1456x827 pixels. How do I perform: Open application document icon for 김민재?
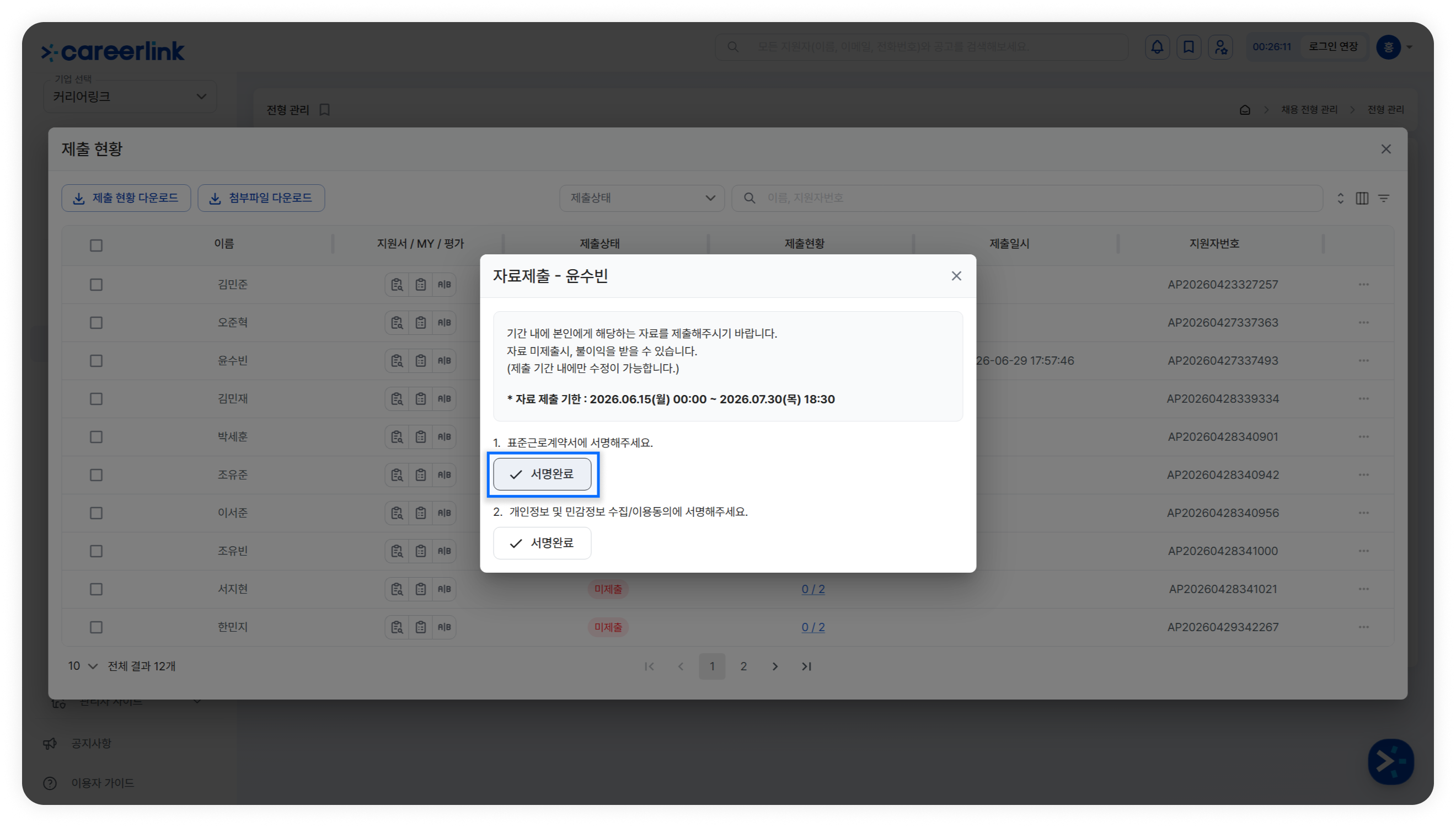(x=397, y=399)
